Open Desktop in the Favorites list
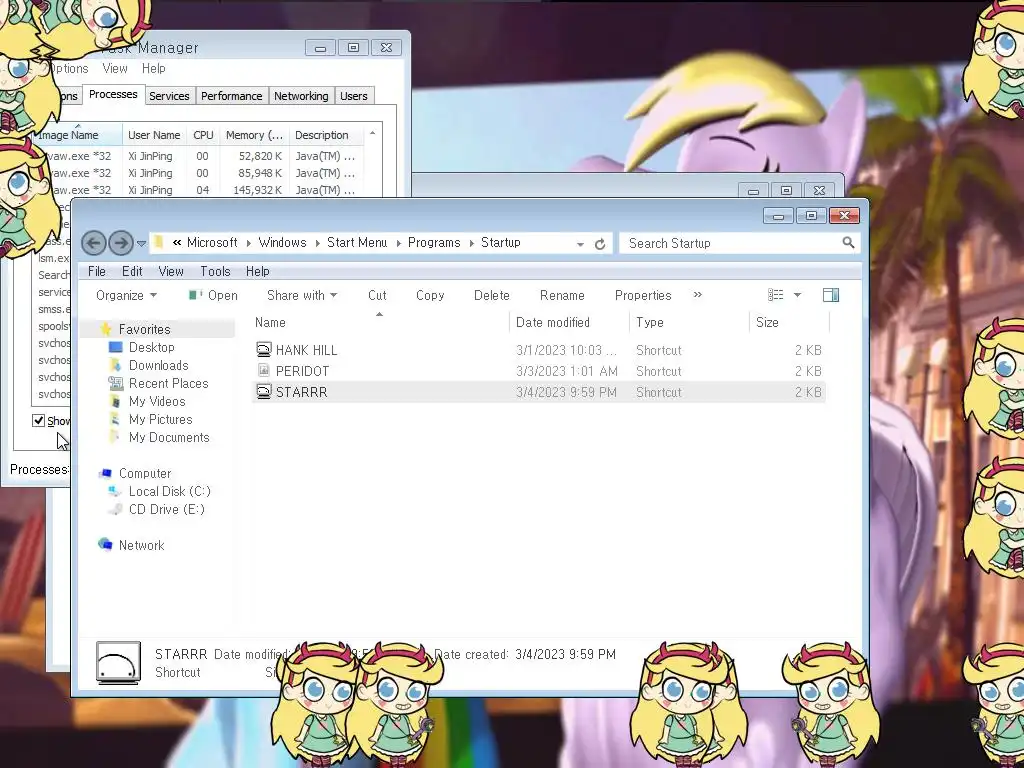Screen dimensions: 1024x768 coord(152,347)
